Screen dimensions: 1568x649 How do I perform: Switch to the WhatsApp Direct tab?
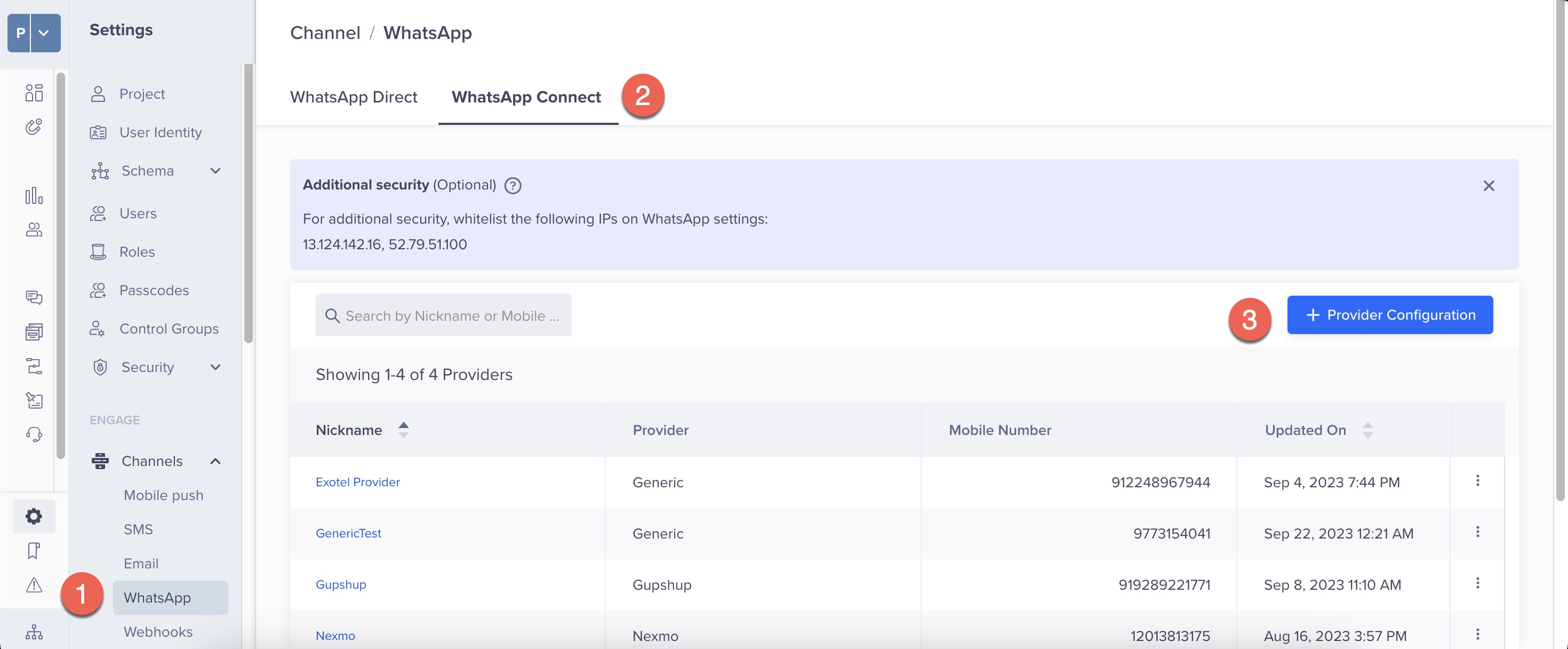tap(353, 97)
